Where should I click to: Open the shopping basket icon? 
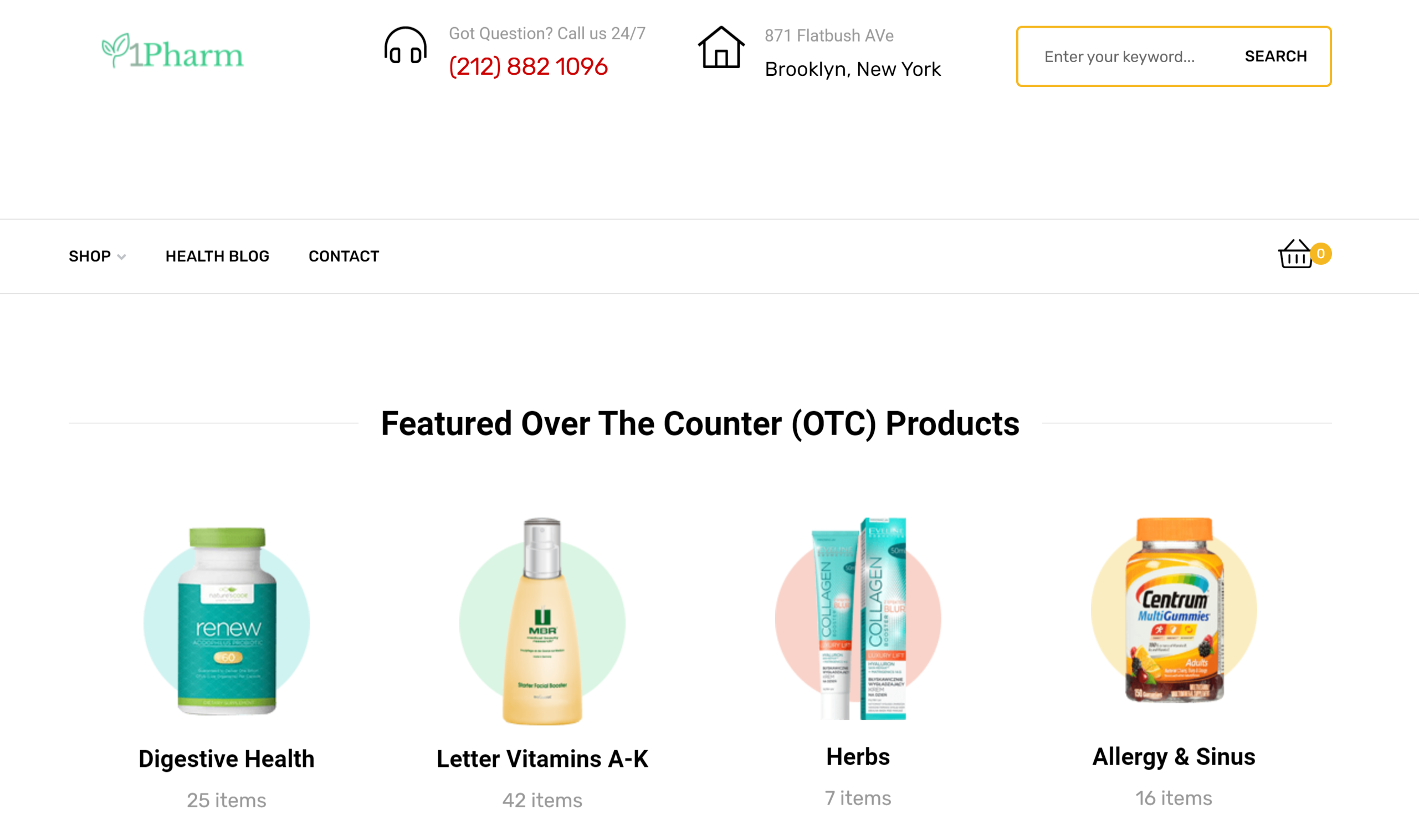point(1295,254)
